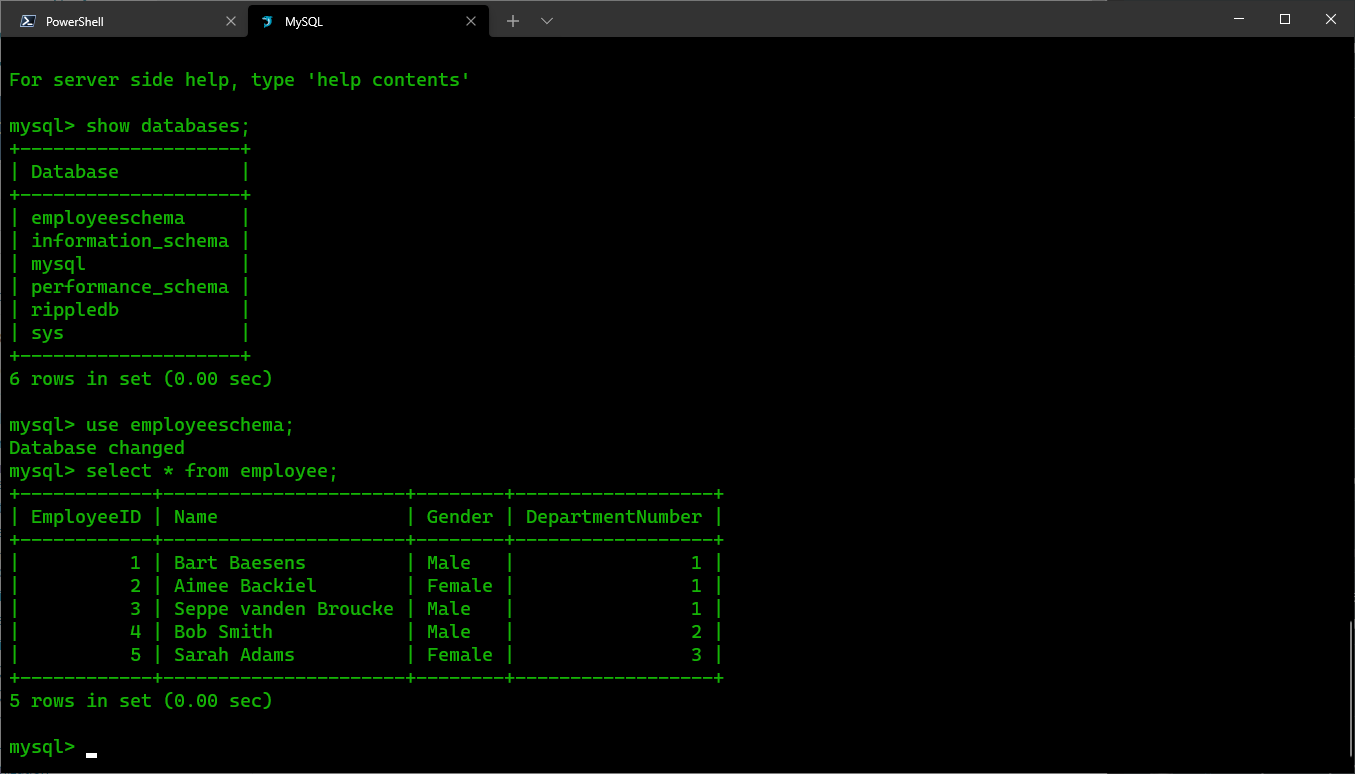Open a new tab with the plus icon
This screenshot has height=774, width=1355.
513,20
